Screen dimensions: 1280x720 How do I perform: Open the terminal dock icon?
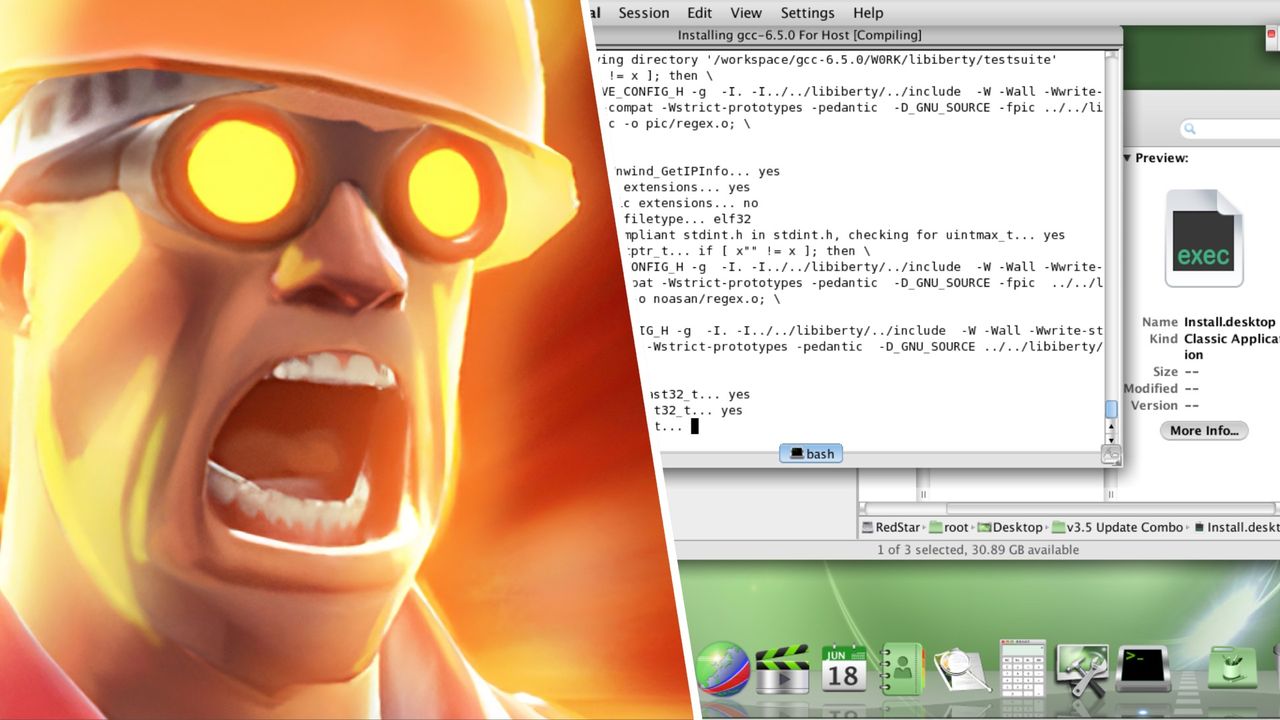pyautogui.click(x=1143, y=668)
